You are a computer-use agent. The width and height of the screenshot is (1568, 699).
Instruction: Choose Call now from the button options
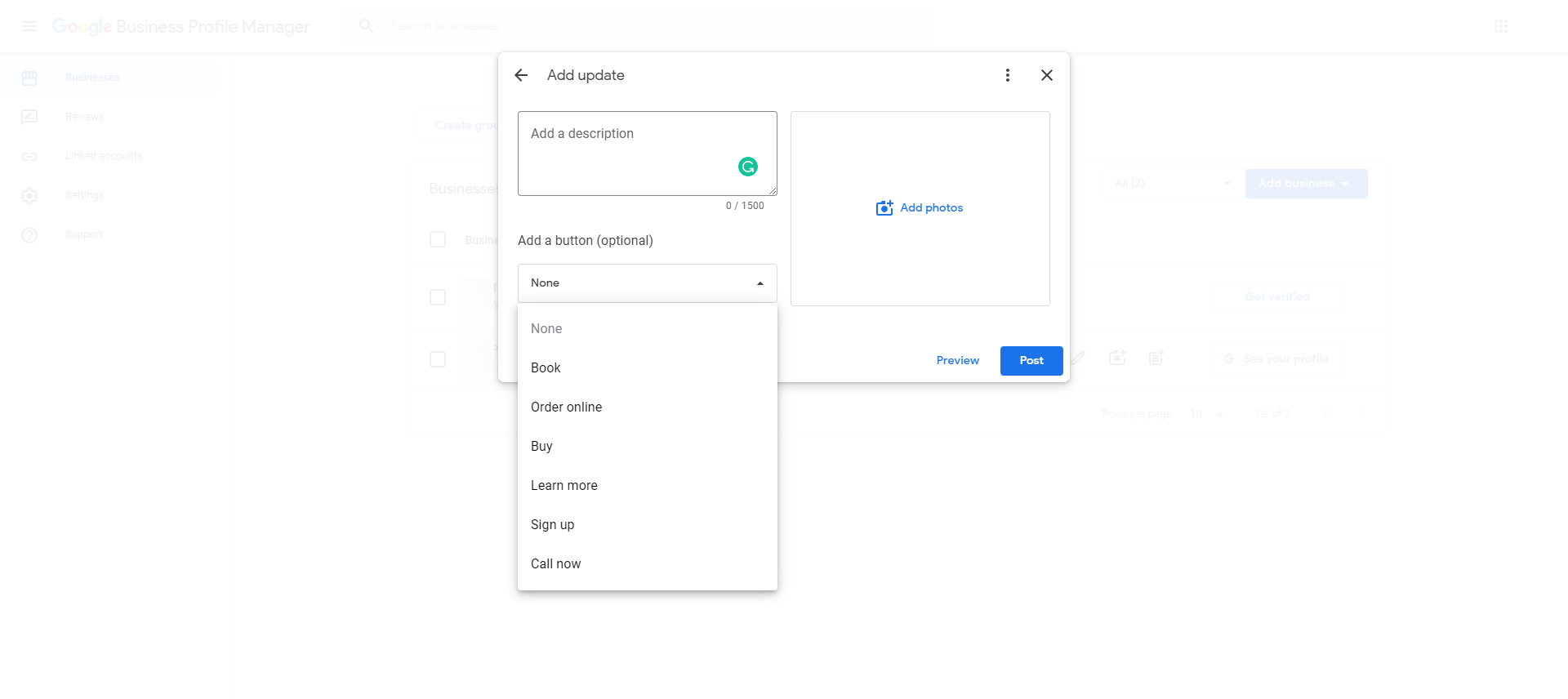(648, 563)
